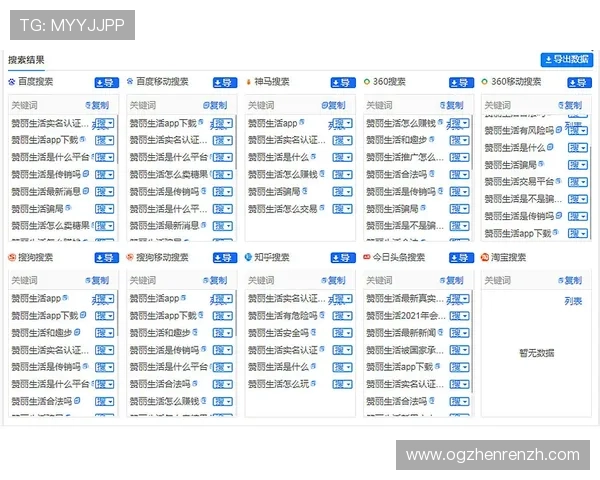Image resolution: width=600 pixels, height=480 pixels.
Task: Export the 百度移动搜索 panel with its 导 button
Action: point(225,83)
